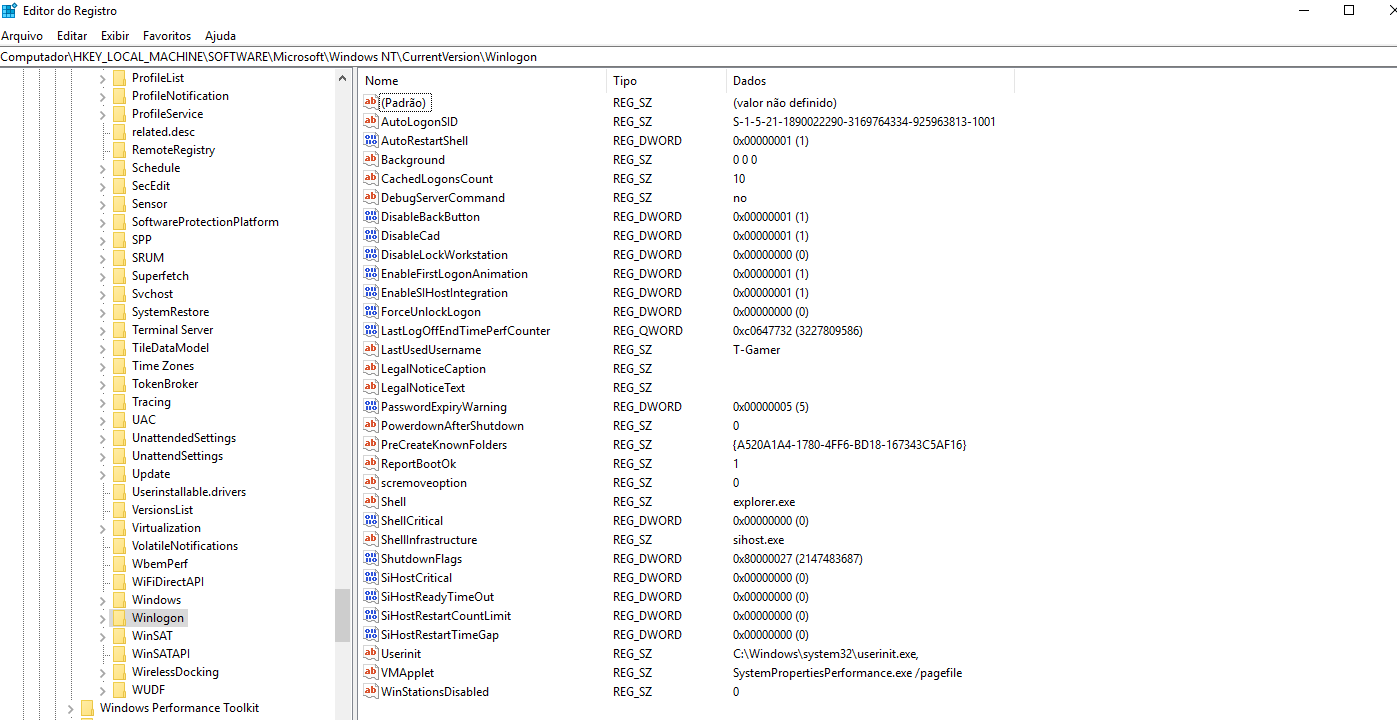Select the UAC key in tree
Screen dimensions: 1397x720
coord(144,420)
